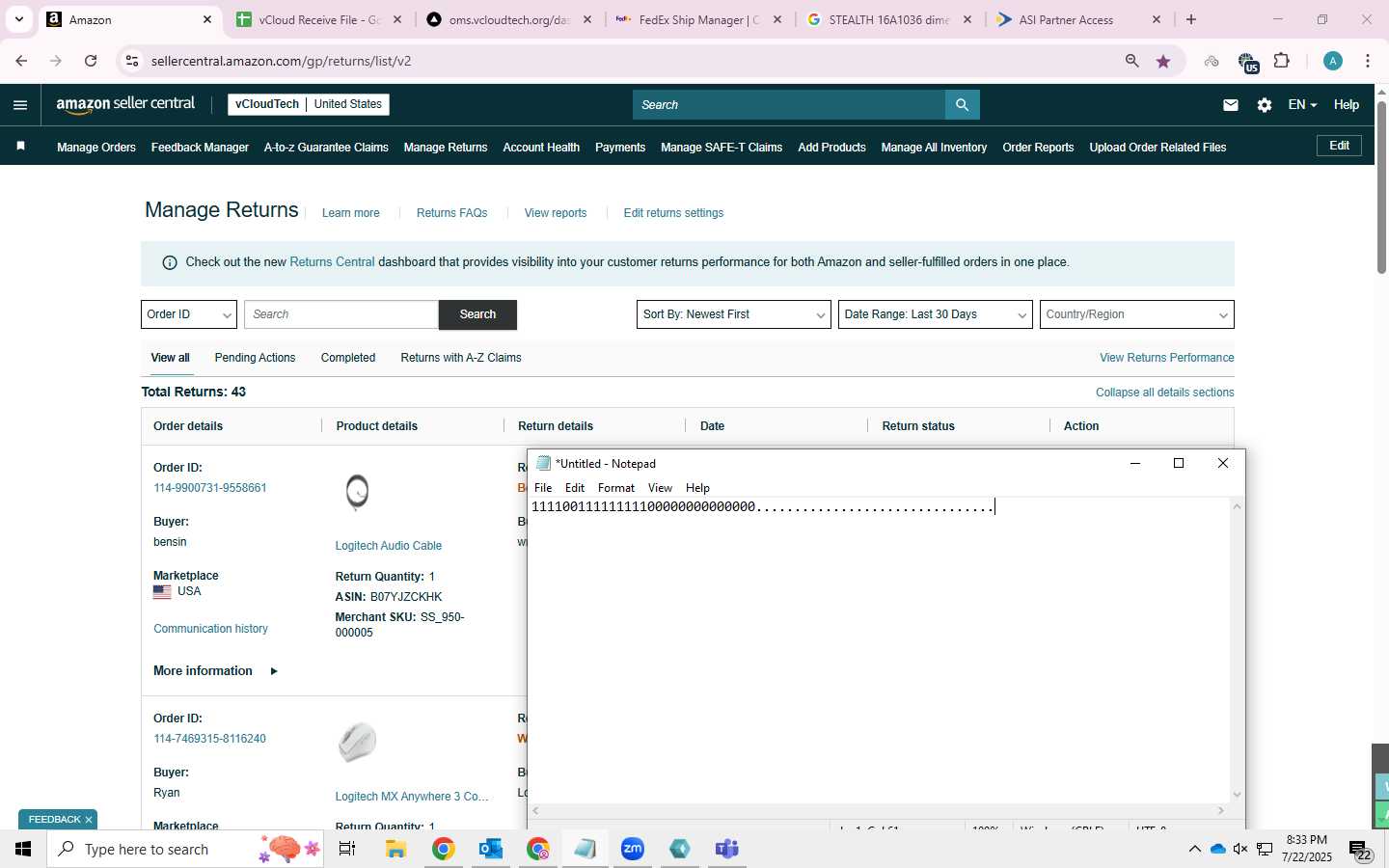Open the messages envelope icon
Screen dimensions: 1389x868
[1231, 105]
